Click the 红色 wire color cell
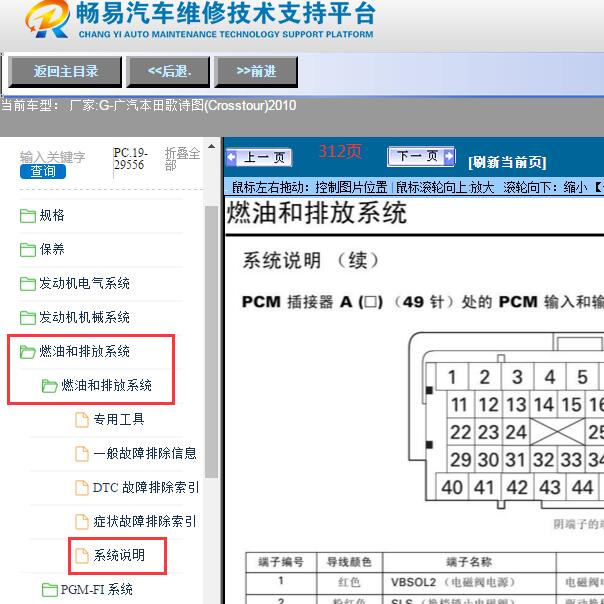This screenshot has width=604, height=604. (349, 582)
